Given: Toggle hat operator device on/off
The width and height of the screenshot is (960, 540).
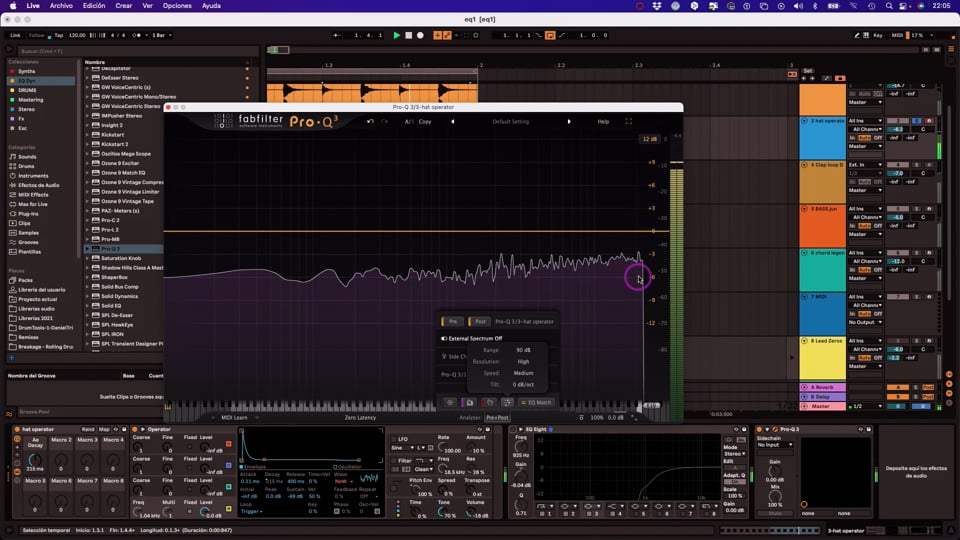Looking at the screenshot, I should coord(17,429).
